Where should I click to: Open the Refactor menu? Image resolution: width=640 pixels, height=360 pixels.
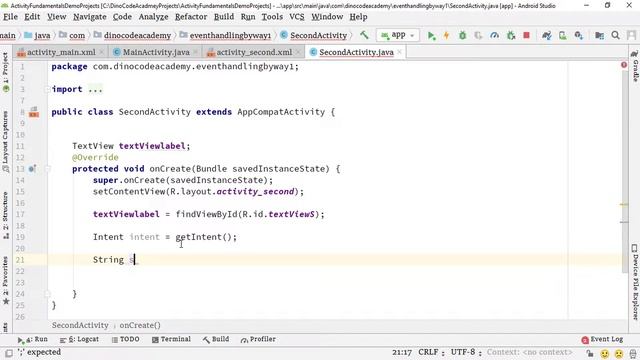point(191,17)
